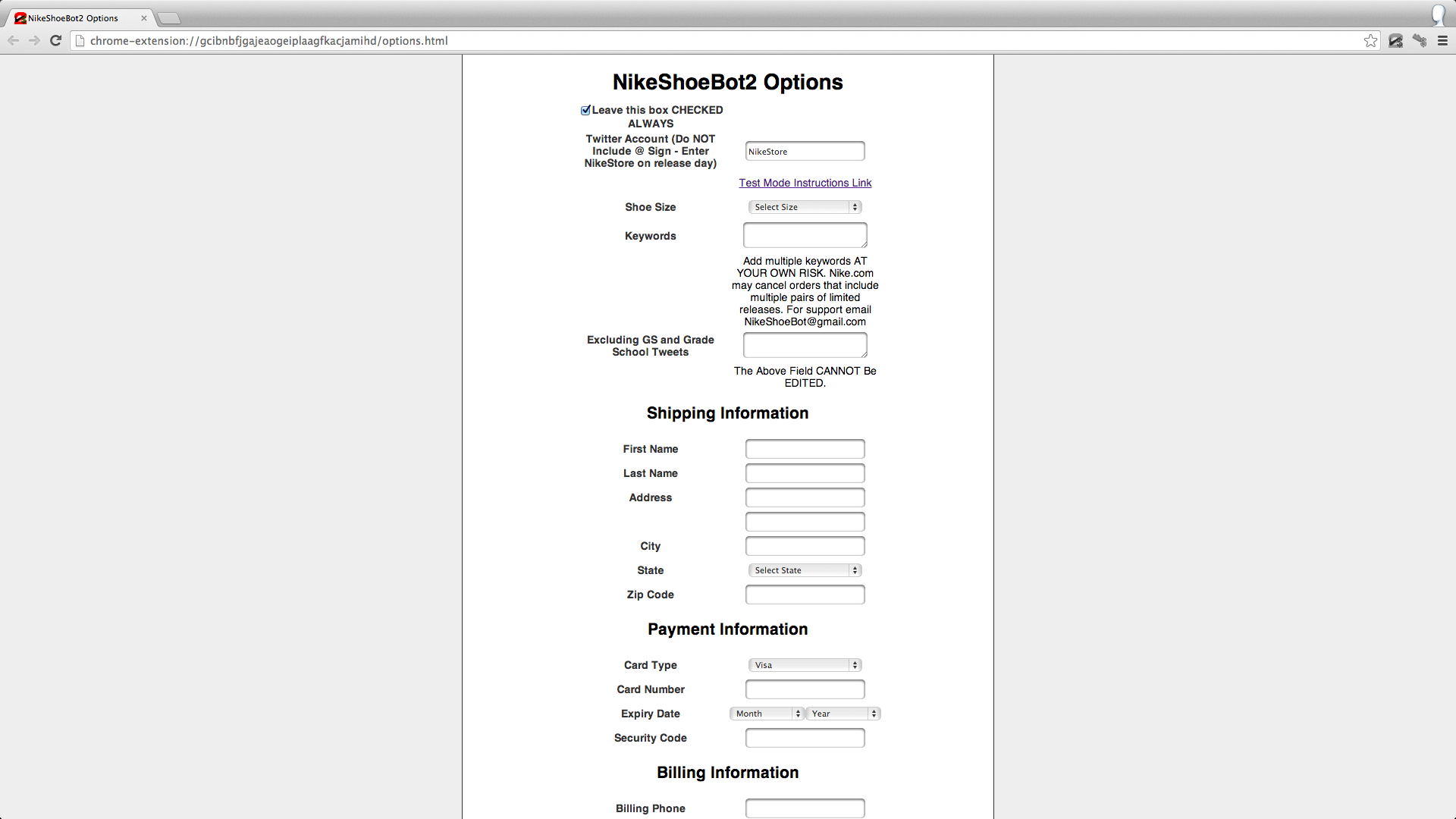Click the browser back arrow

tap(13, 41)
